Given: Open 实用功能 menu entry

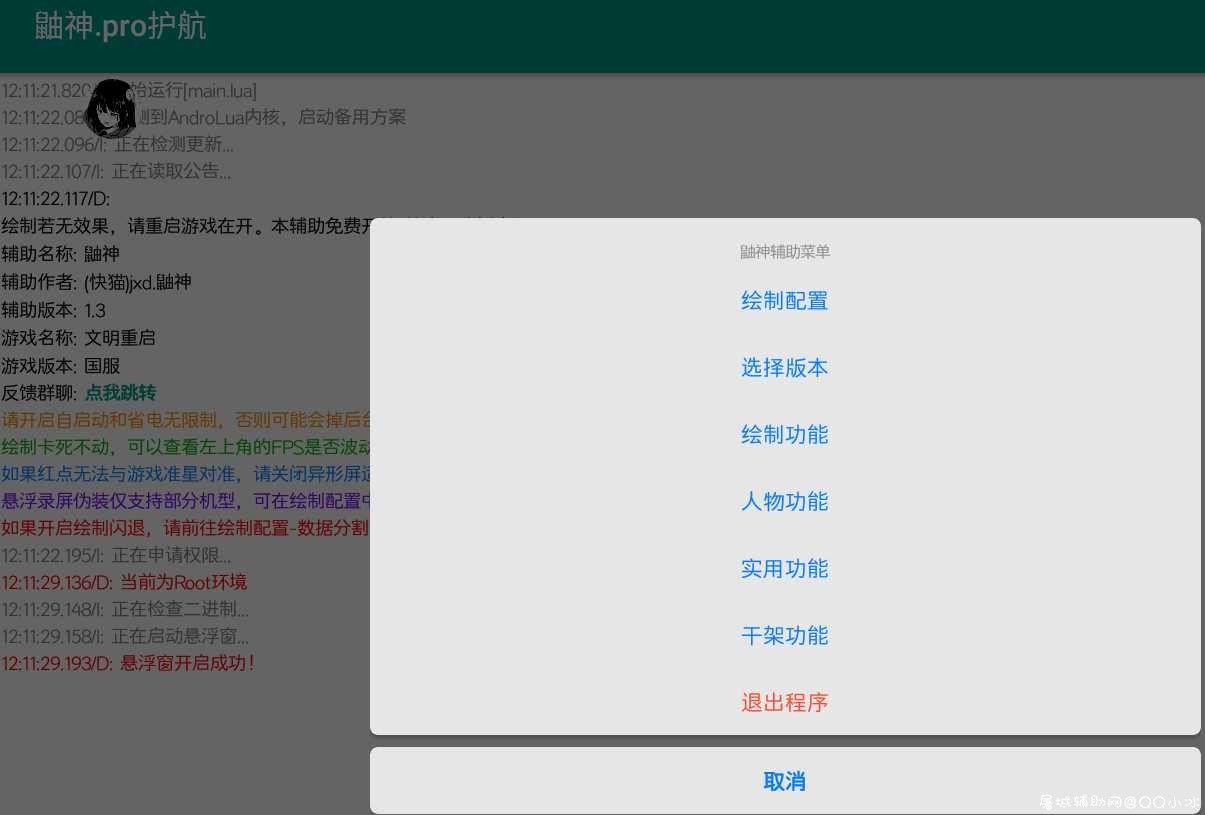Looking at the screenshot, I should point(785,569).
